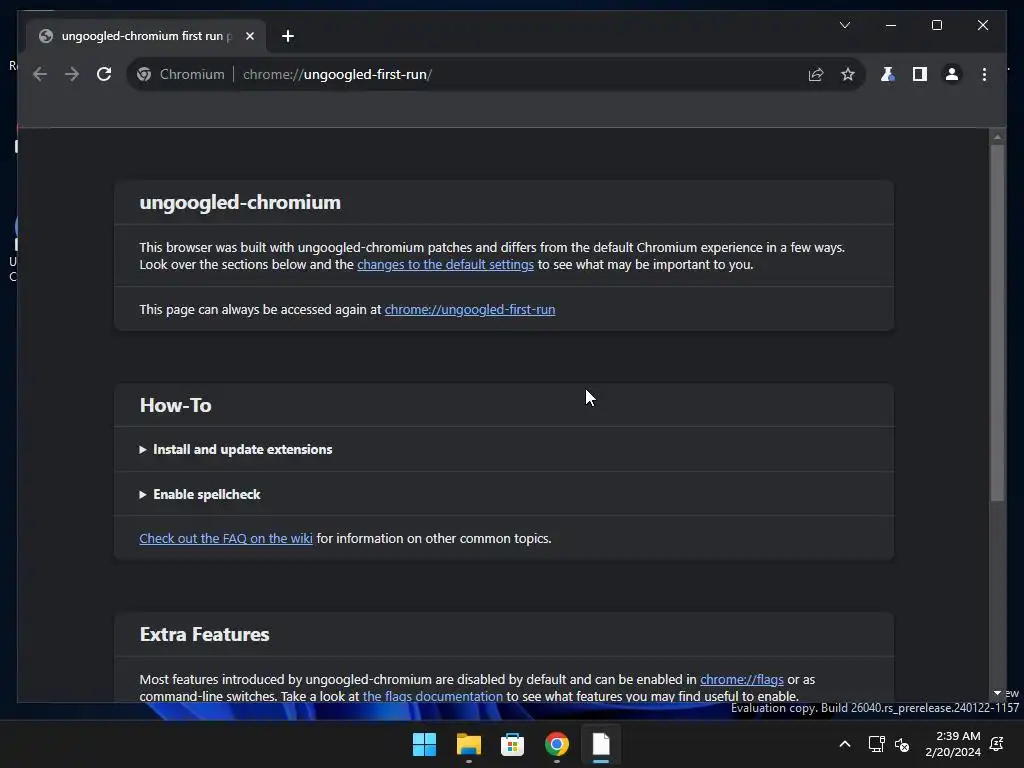Open File Explorer from the taskbar
This screenshot has width=1024, height=768.
click(469, 744)
